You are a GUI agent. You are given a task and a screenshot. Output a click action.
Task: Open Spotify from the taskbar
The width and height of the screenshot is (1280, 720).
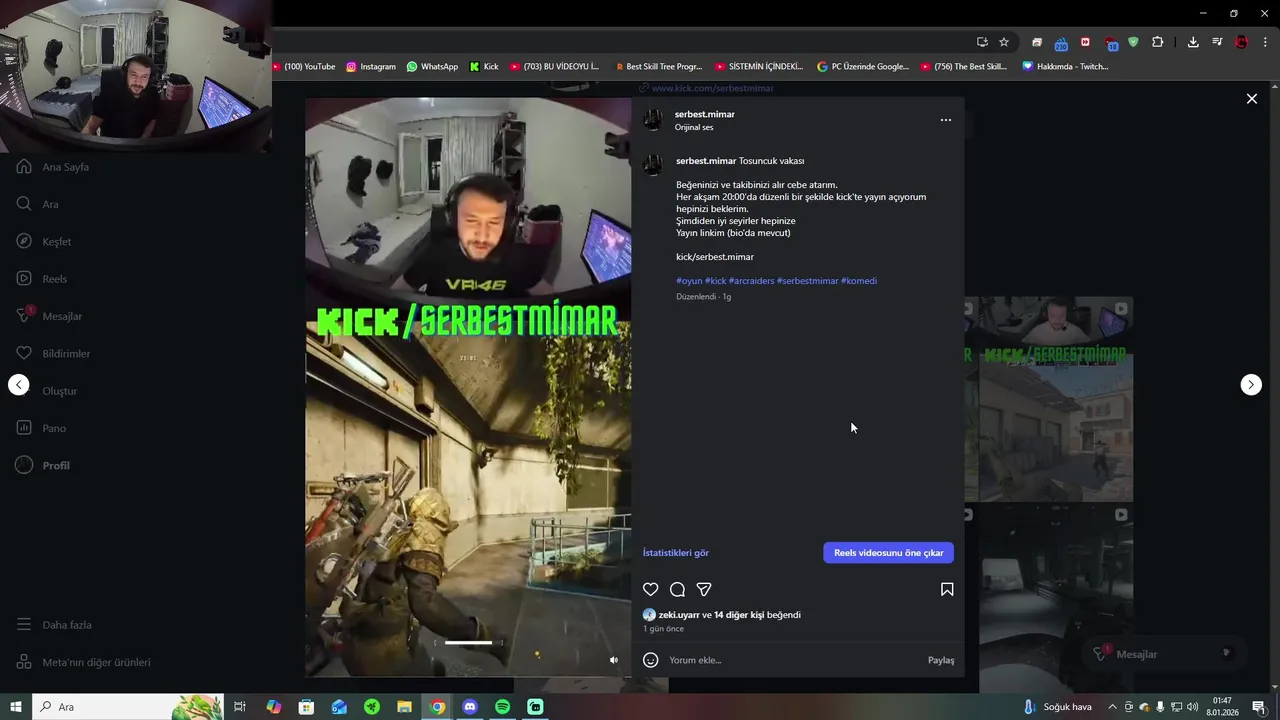point(503,707)
